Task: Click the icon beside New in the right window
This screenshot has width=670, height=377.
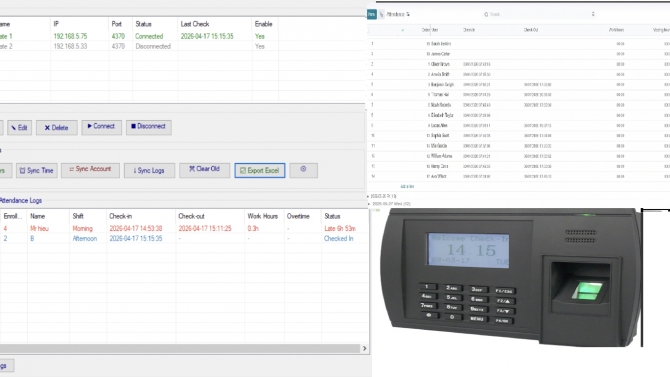Action: [x=382, y=14]
